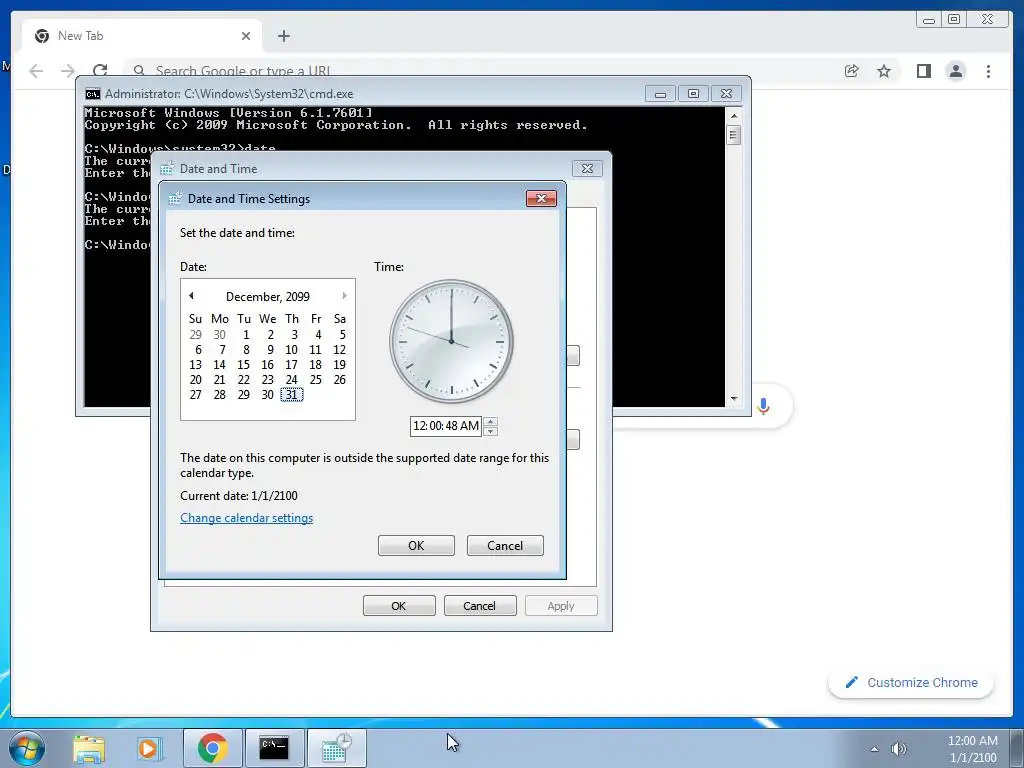Reload the Chrome page

click(100, 71)
